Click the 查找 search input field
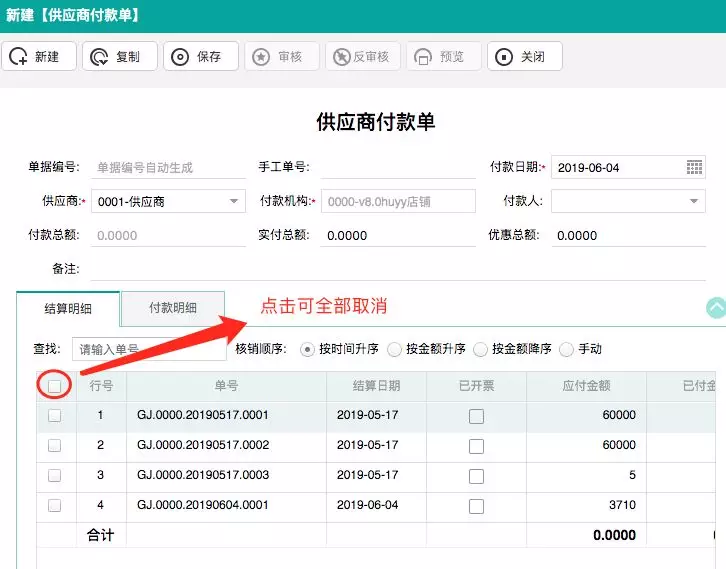 [x=148, y=349]
